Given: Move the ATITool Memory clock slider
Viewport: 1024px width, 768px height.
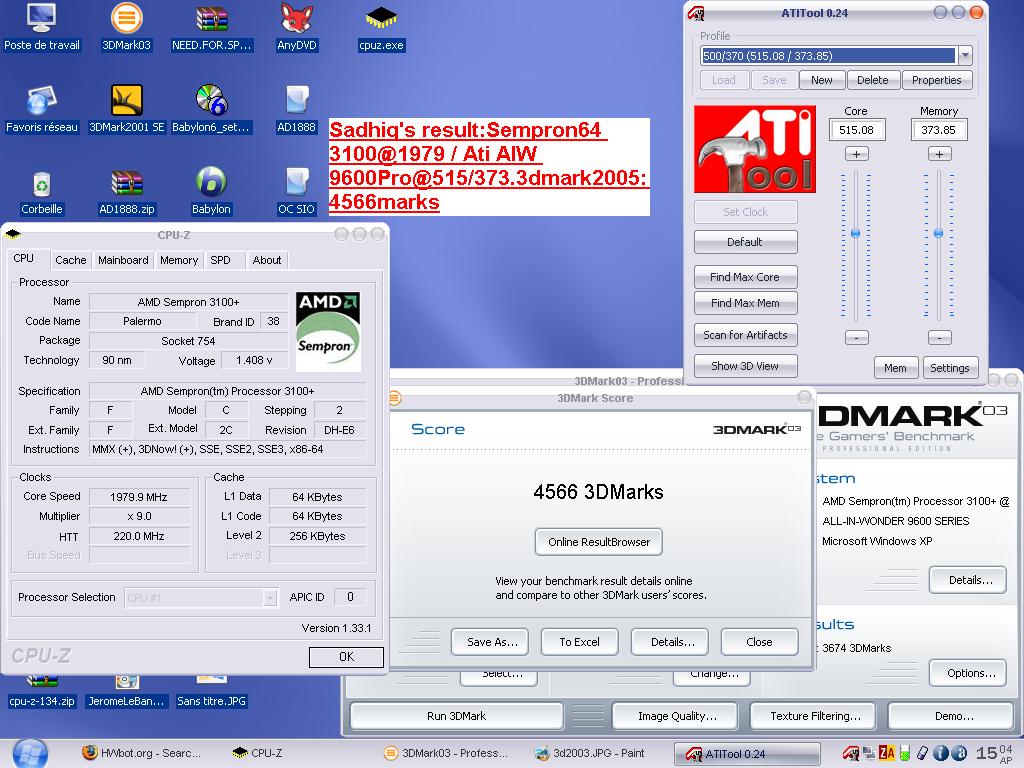Looking at the screenshot, I should click(938, 233).
